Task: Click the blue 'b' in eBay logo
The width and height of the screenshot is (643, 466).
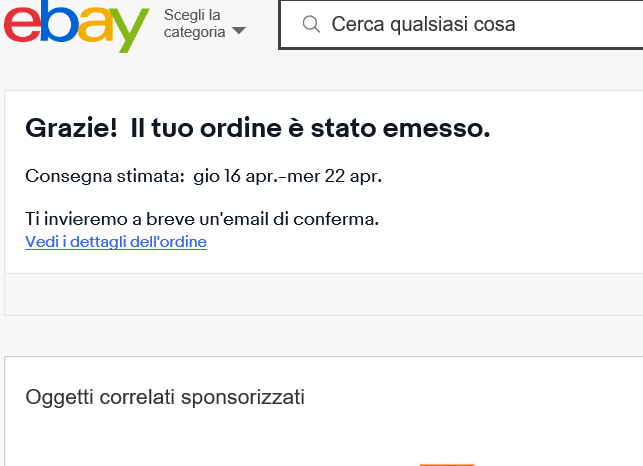Action: [x=59, y=21]
